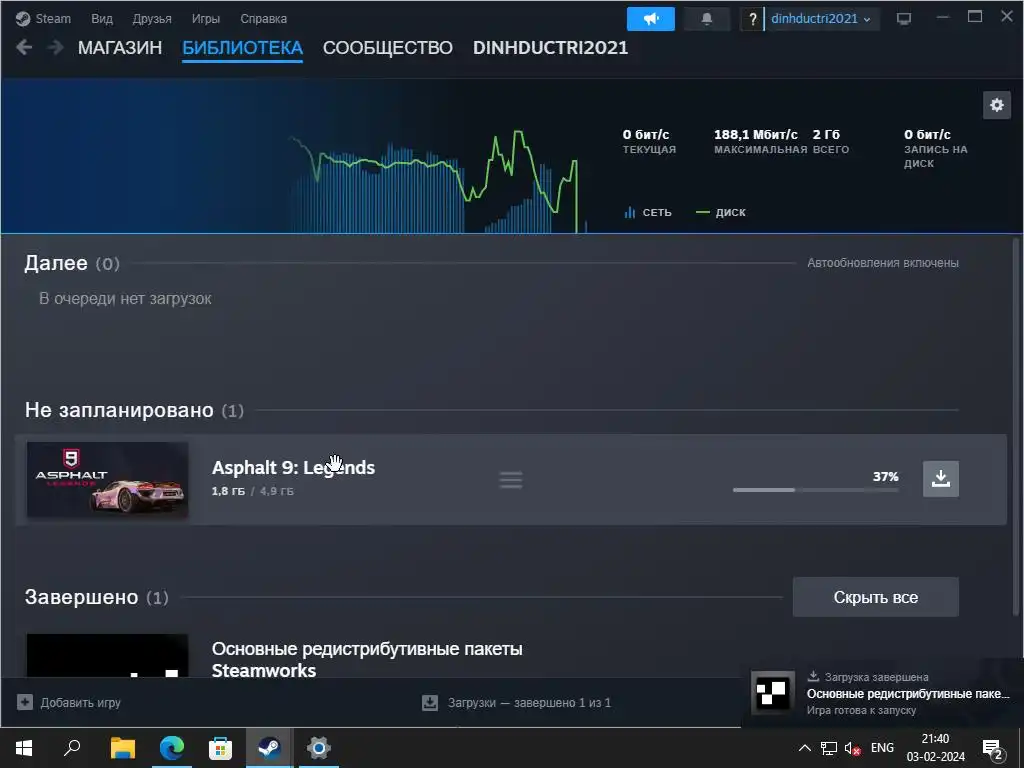
Task: Click the 37% progress label
Action: (886, 476)
